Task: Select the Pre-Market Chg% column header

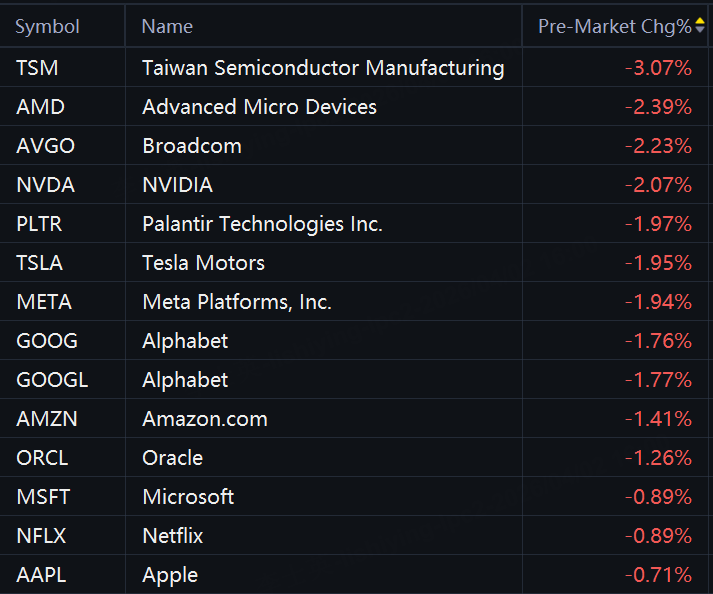Action: tap(615, 26)
